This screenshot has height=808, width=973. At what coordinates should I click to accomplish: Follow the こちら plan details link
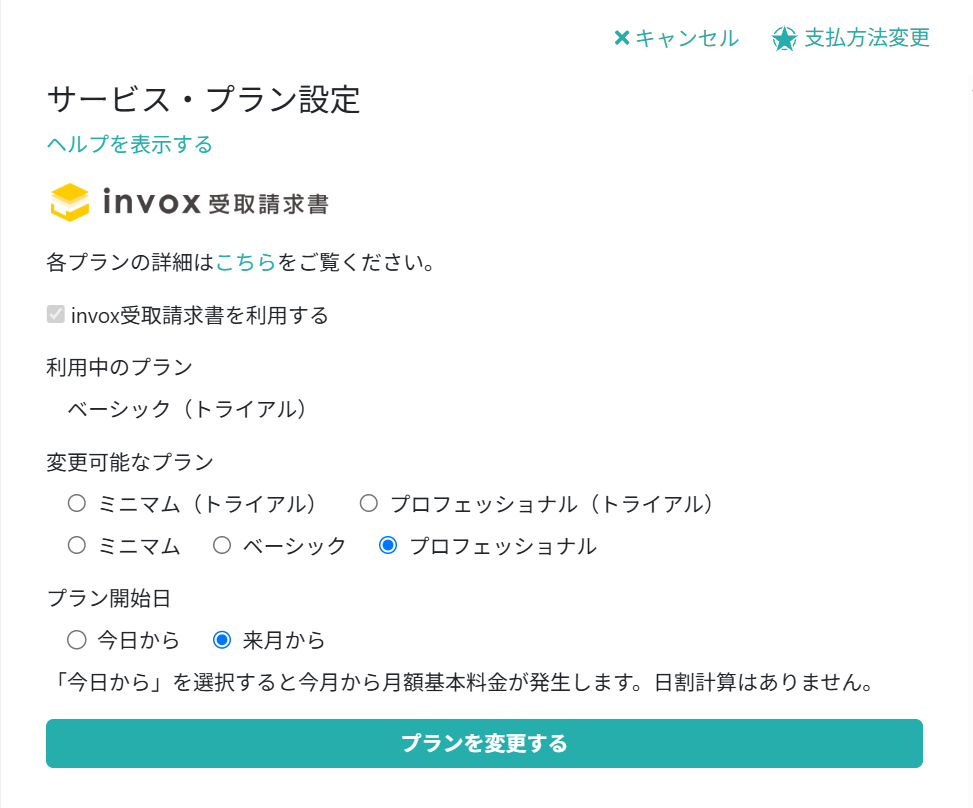(x=246, y=262)
